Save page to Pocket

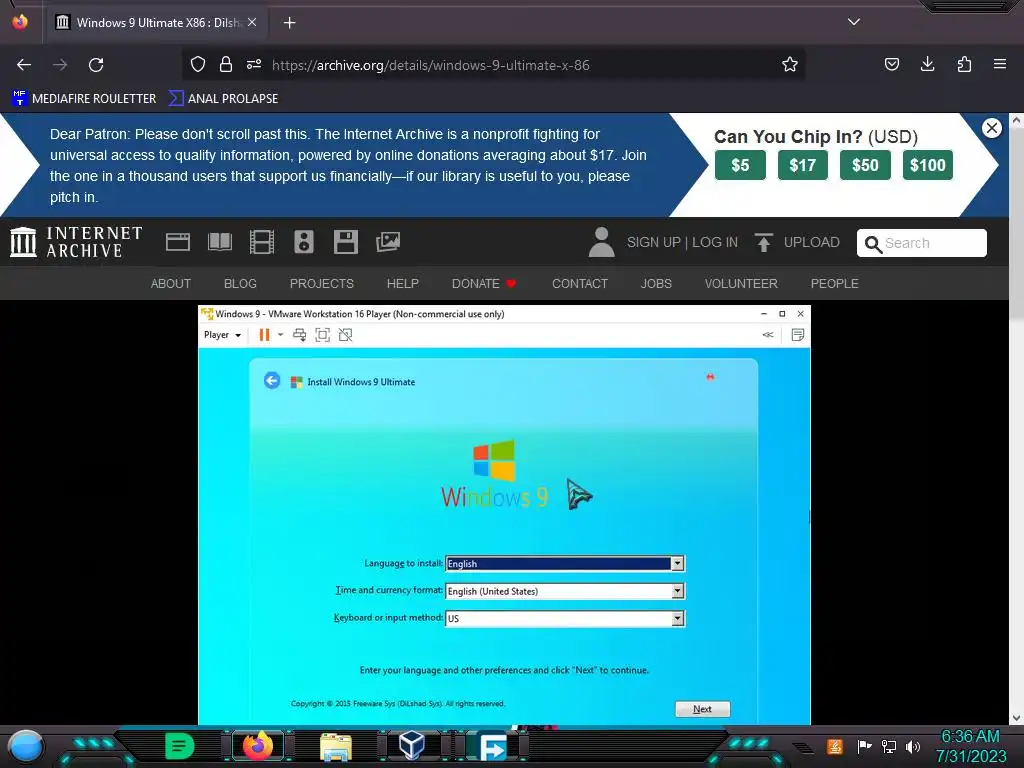891,64
